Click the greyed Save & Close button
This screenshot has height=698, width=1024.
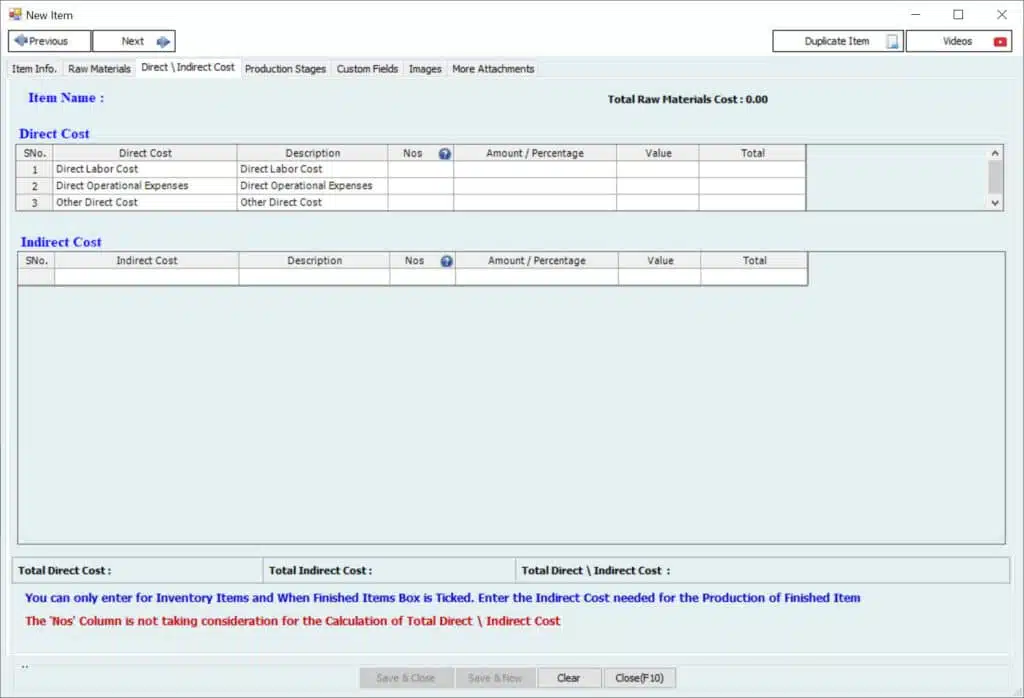(x=406, y=678)
